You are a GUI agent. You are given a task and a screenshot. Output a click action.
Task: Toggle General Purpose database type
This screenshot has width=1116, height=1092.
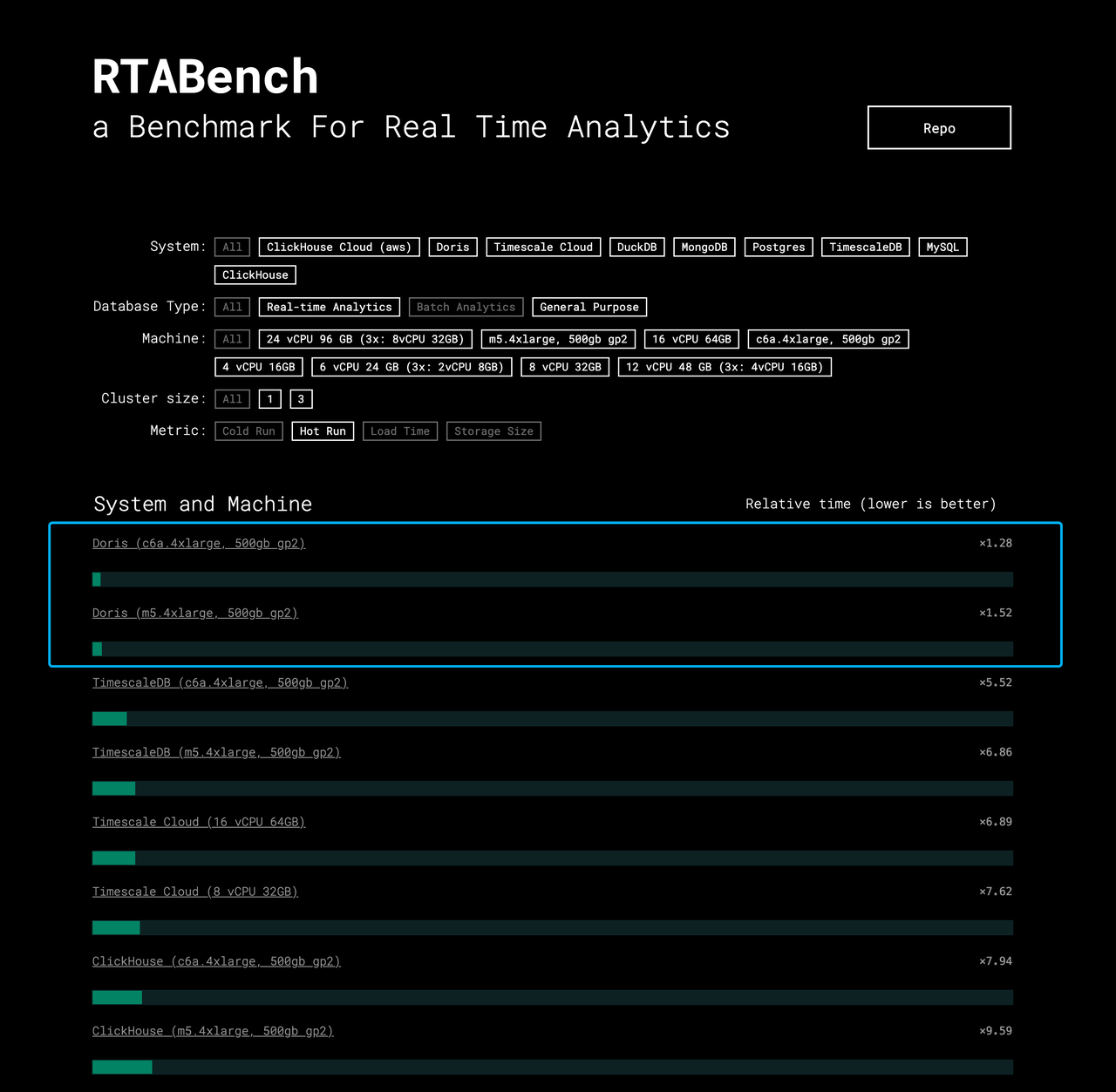coord(589,307)
